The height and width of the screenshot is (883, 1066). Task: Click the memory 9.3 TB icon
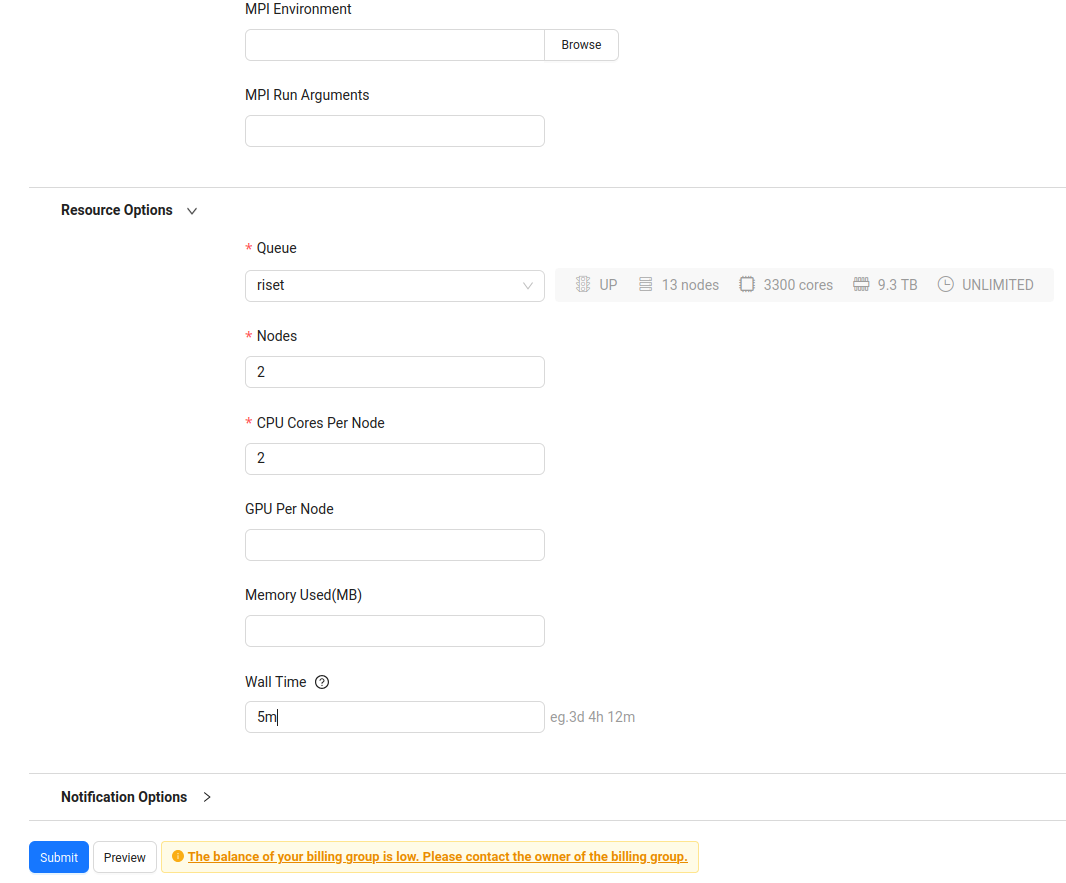coord(861,285)
